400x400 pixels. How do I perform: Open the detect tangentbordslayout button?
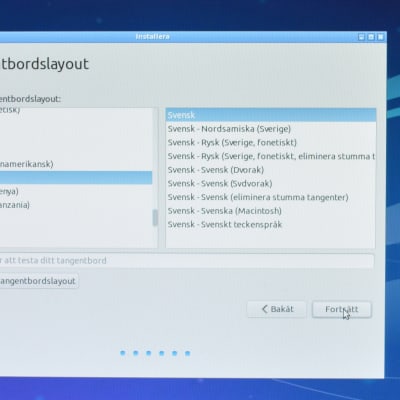coord(39,281)
